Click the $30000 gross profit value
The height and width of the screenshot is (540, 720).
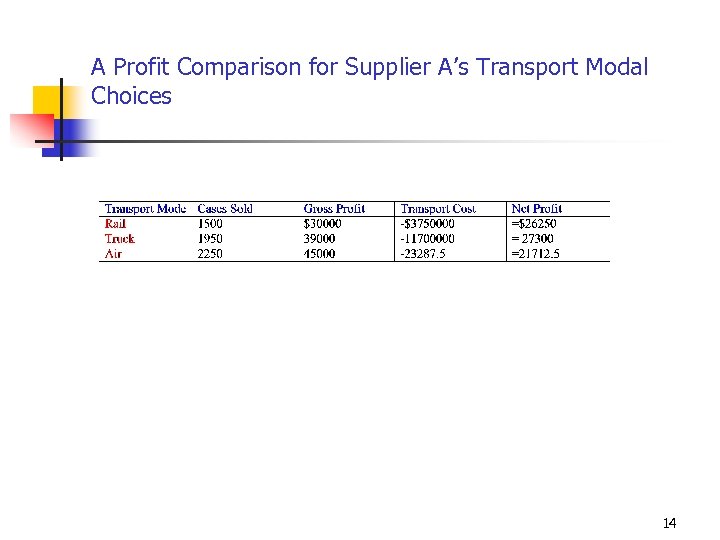pyautogui.click(x=322, y=224)
